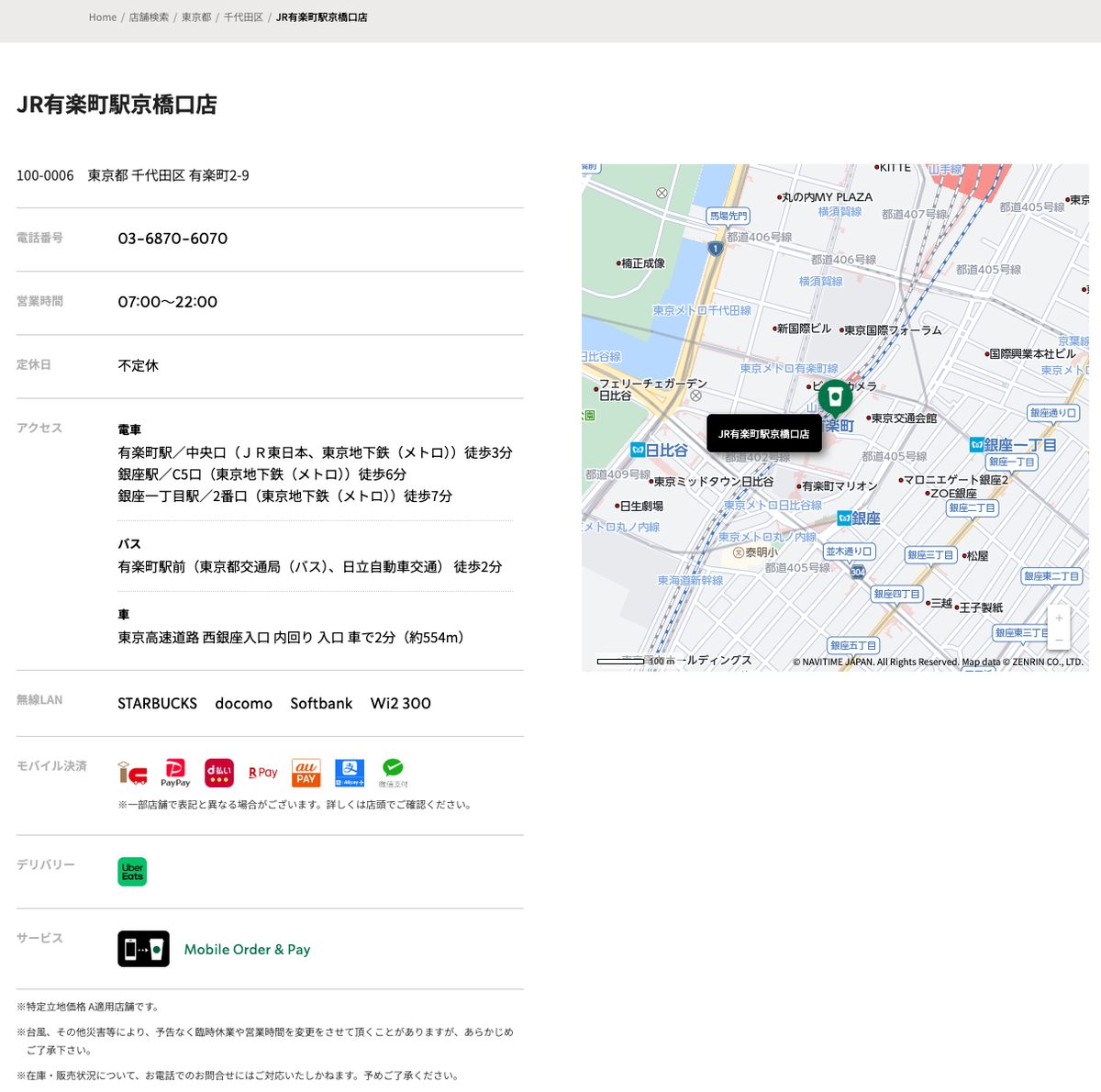
Task: Open 千代田区 breadcrumb link
Action: 243,17
